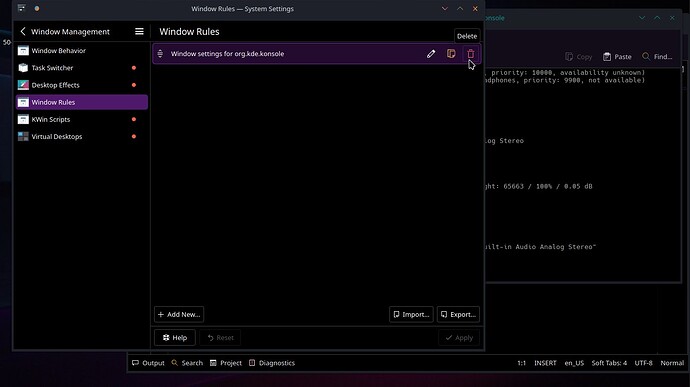The image size is (690, 387).
Task: Click the System Settings title bar app icon
Action: coord(22,8)
